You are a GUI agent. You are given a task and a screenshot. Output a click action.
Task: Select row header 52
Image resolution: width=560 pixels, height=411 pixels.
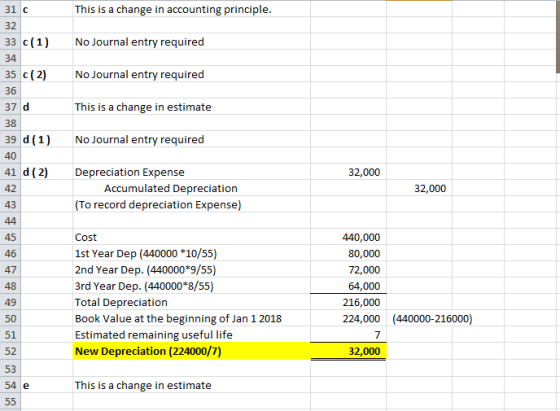(x=10, y=351)
